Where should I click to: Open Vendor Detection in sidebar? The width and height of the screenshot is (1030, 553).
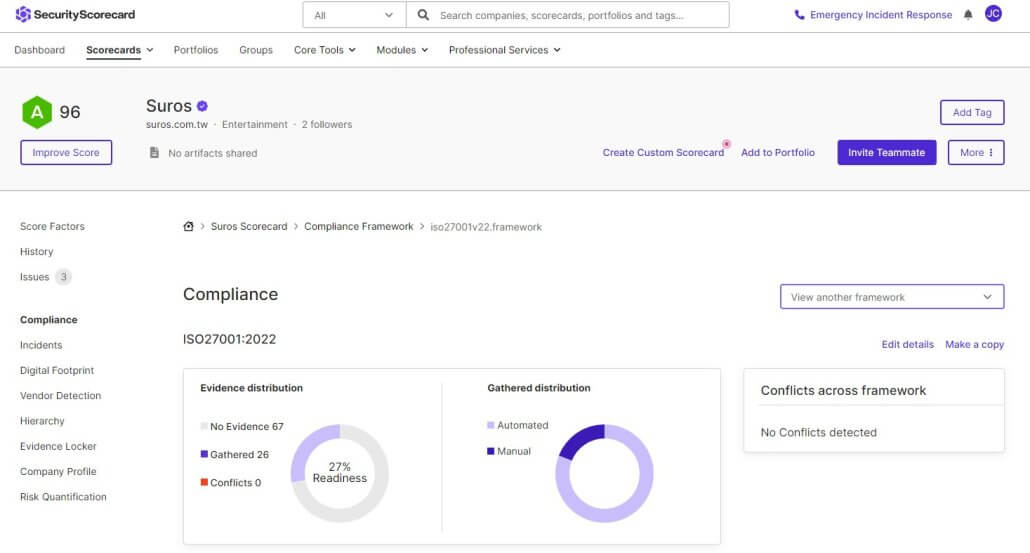point(60,395)
